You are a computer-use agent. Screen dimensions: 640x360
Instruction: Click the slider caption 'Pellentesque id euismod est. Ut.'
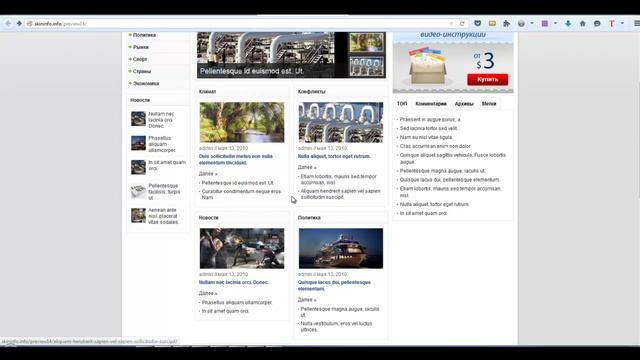[251, 71]
